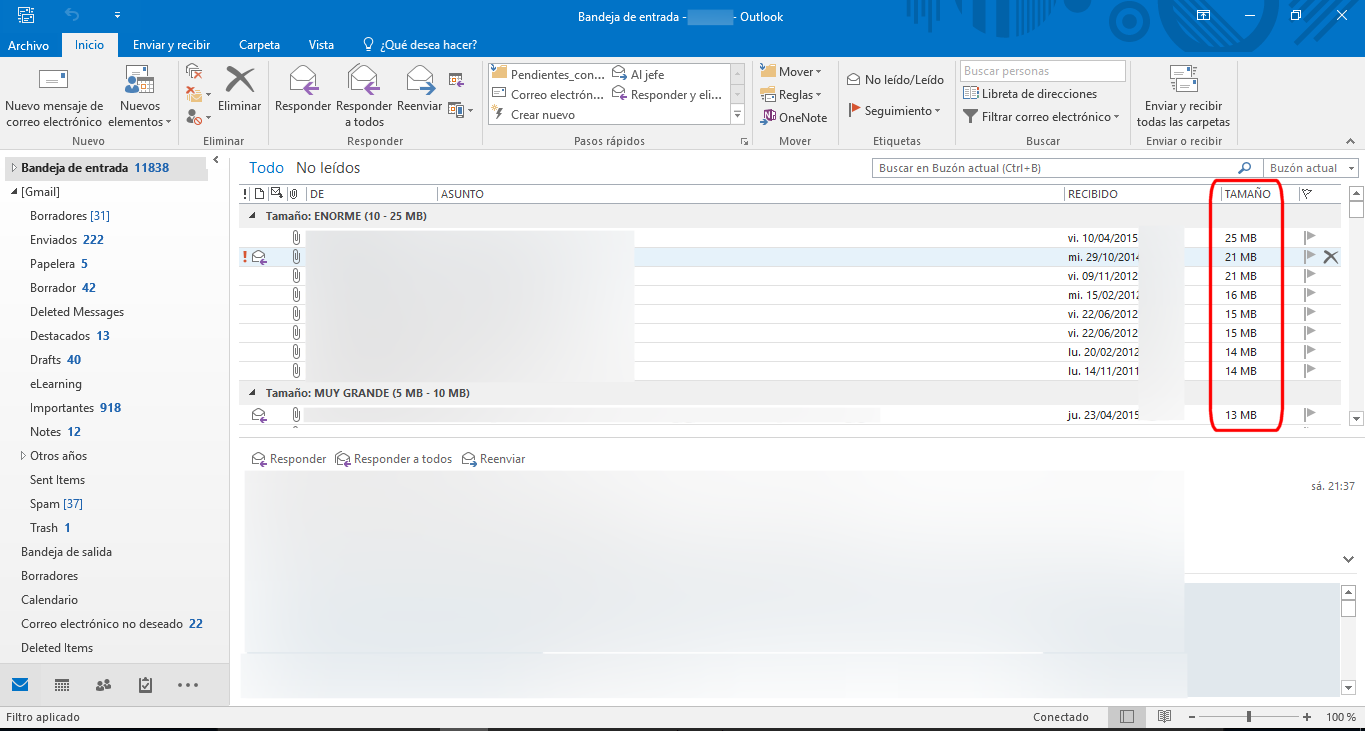Select the Crear nuevo quick step
This screenshot has height=731, width=1365.
(533, 115)
